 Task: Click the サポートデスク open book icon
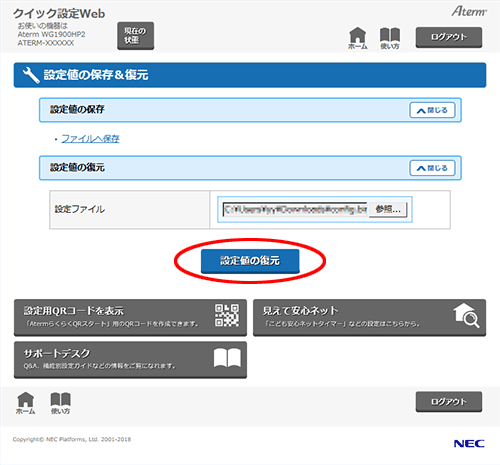pos(227,358)
